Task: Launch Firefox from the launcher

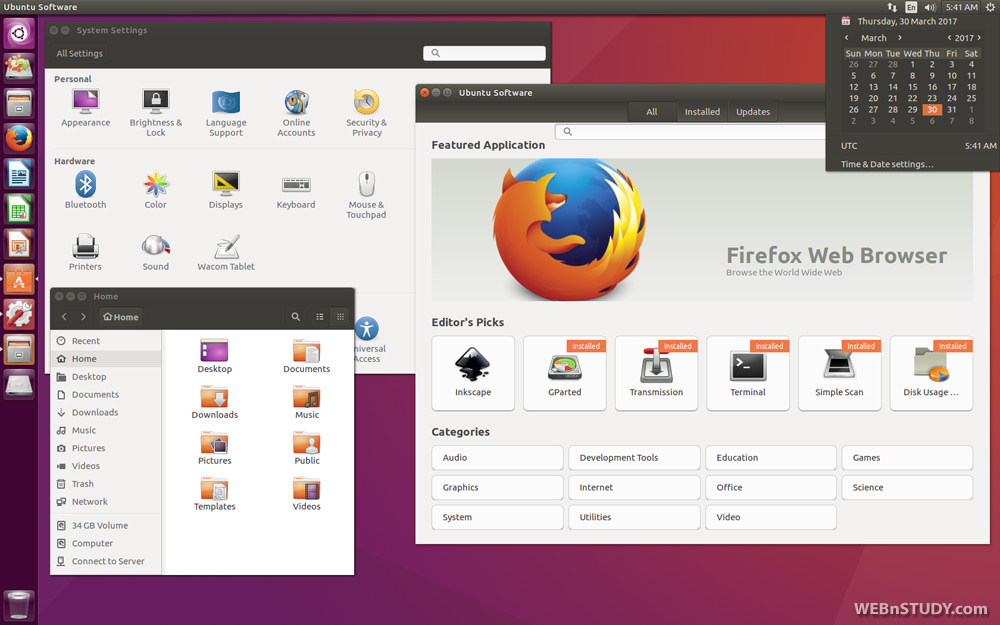Action: [19, 138]
